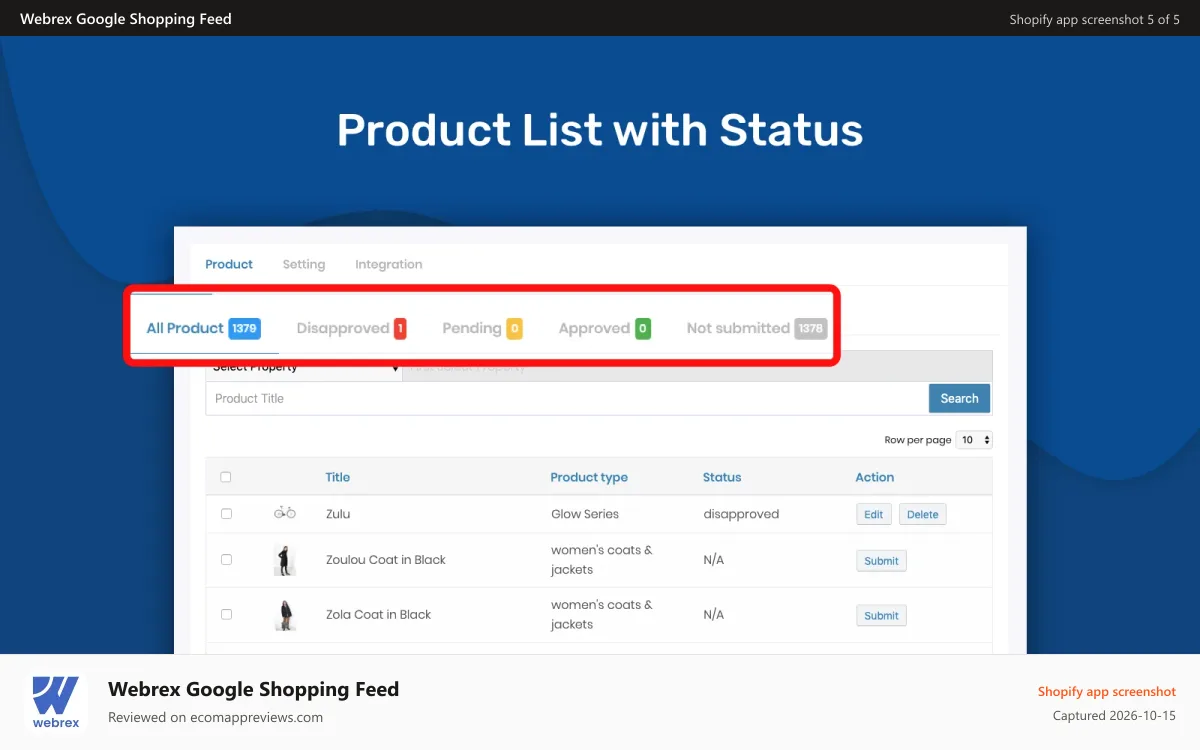The width and height of the screenshot is (1200, 750).
Task: Select the All Product status tab
Action: 203,328
